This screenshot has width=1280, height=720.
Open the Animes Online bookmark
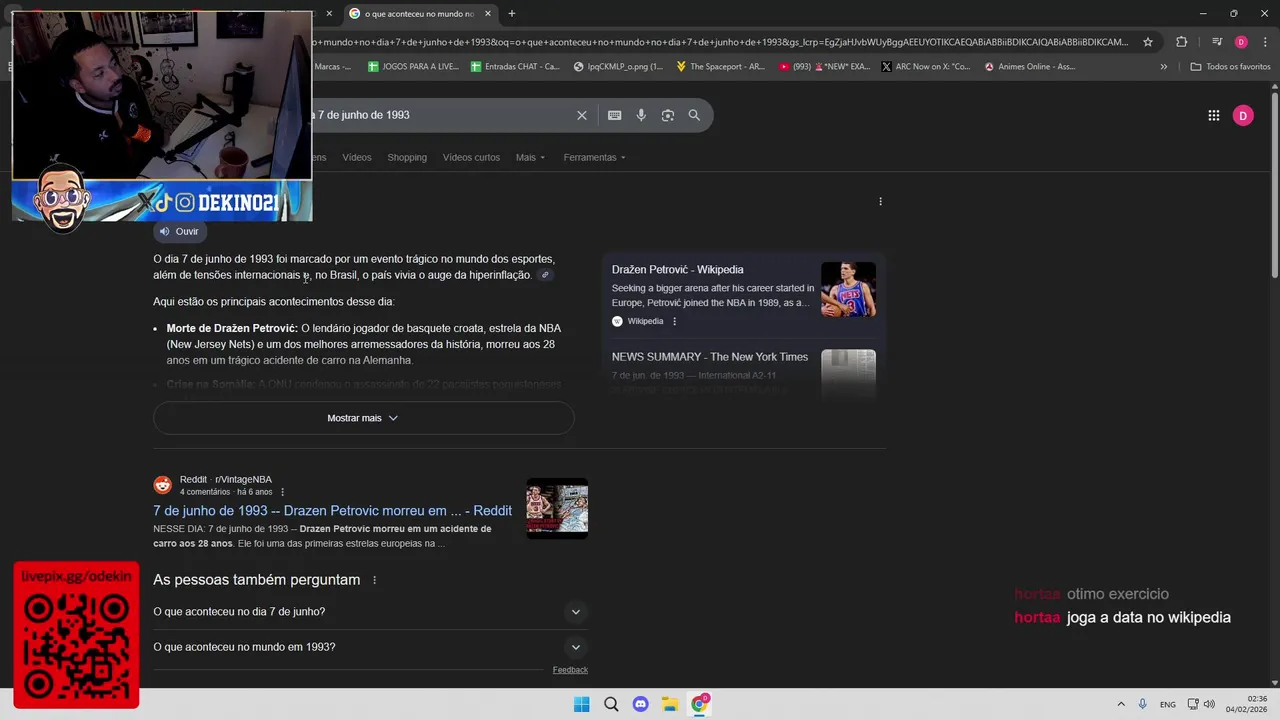coord(1029,67)
